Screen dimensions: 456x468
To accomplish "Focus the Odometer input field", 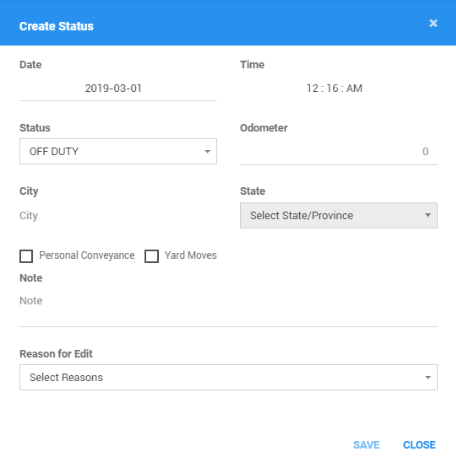I will [339, 152].
